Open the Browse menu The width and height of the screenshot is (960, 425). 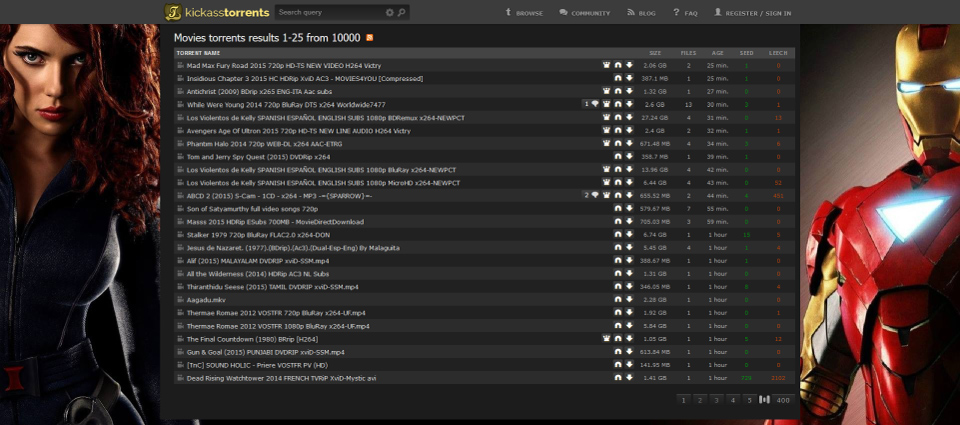(524, 13)
